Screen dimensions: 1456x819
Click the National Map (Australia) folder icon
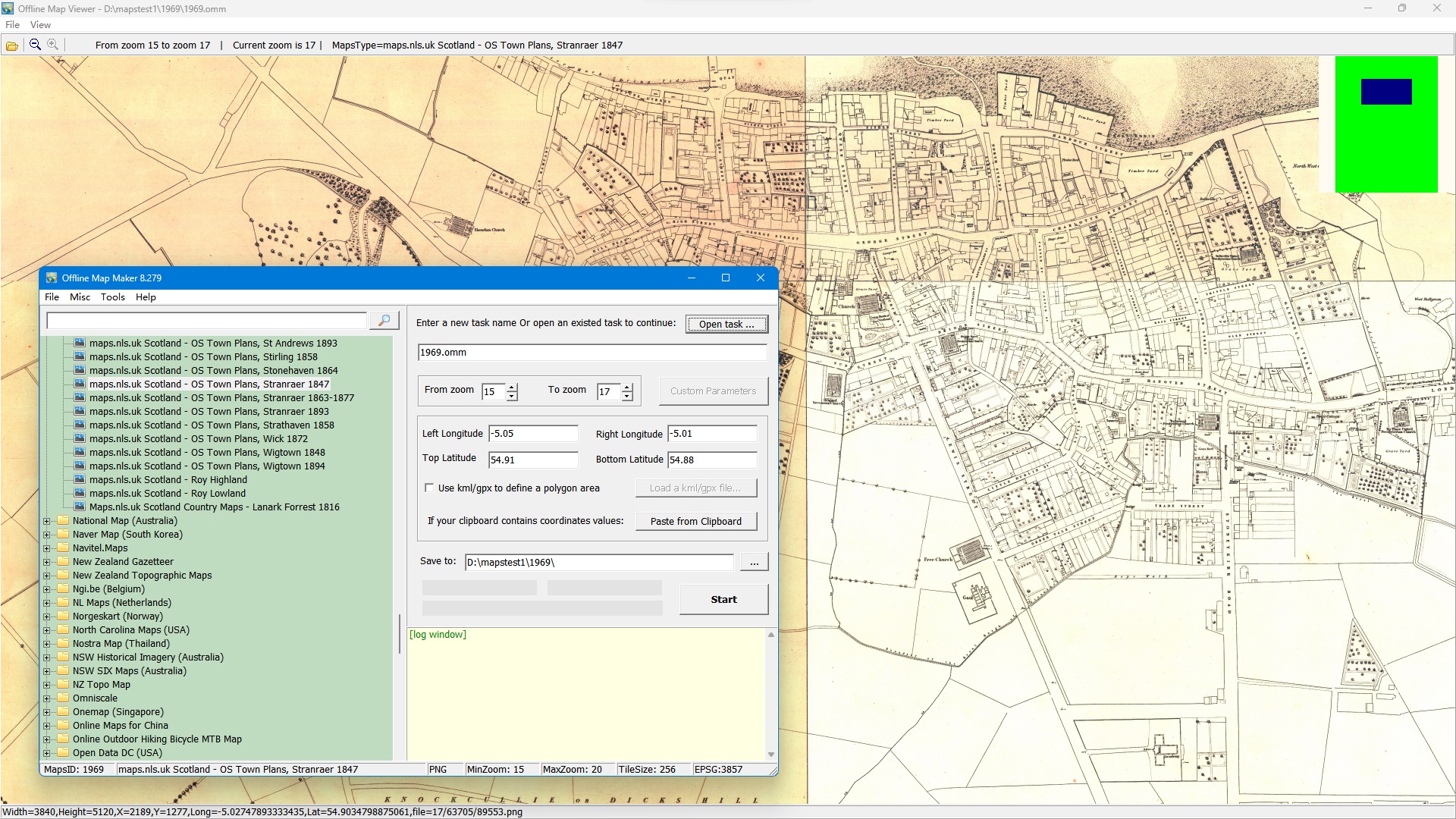coord(63,521)
